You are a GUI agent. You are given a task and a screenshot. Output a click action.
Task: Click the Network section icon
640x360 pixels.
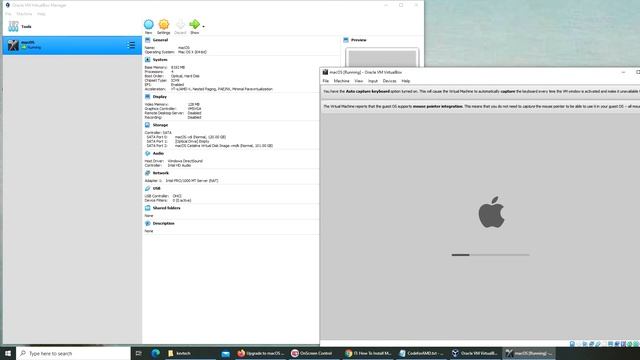(x=147, y=173)
